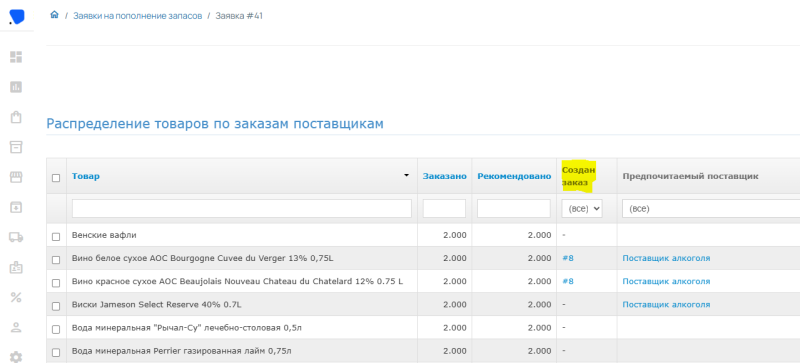Click the Распределение товаров по заказам heading

pyautogui.click(x=215, y=124)
